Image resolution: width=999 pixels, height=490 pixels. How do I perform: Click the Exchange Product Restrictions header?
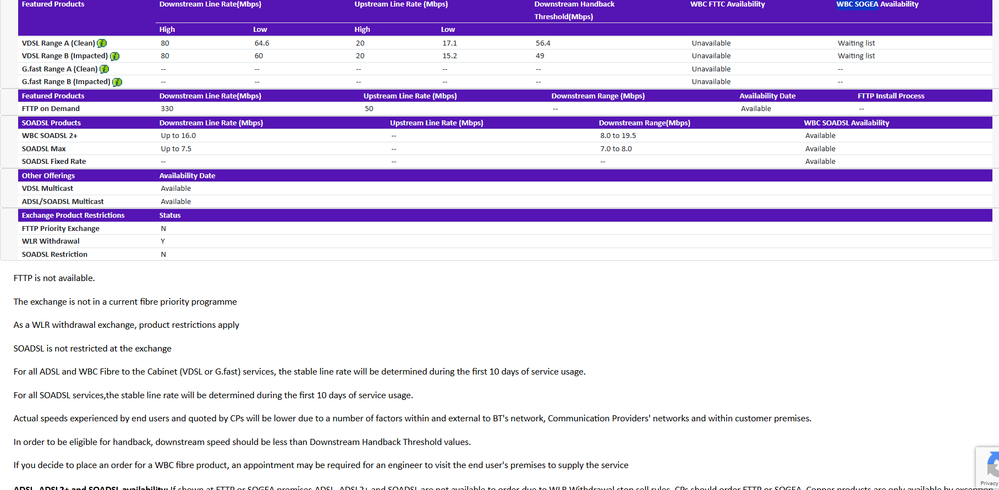coord(73,215)
